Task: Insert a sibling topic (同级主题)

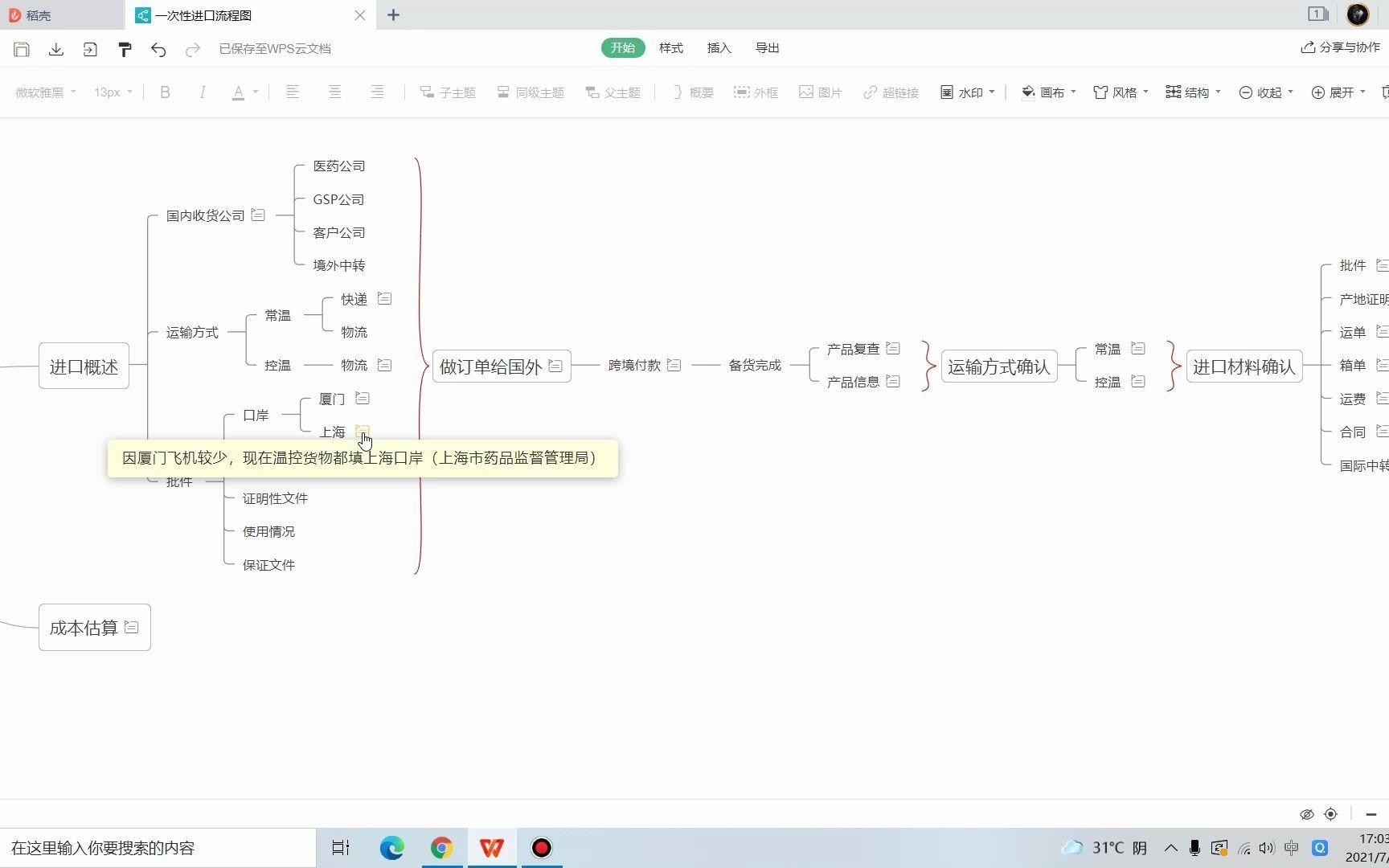Action: [x=531, y=92]
